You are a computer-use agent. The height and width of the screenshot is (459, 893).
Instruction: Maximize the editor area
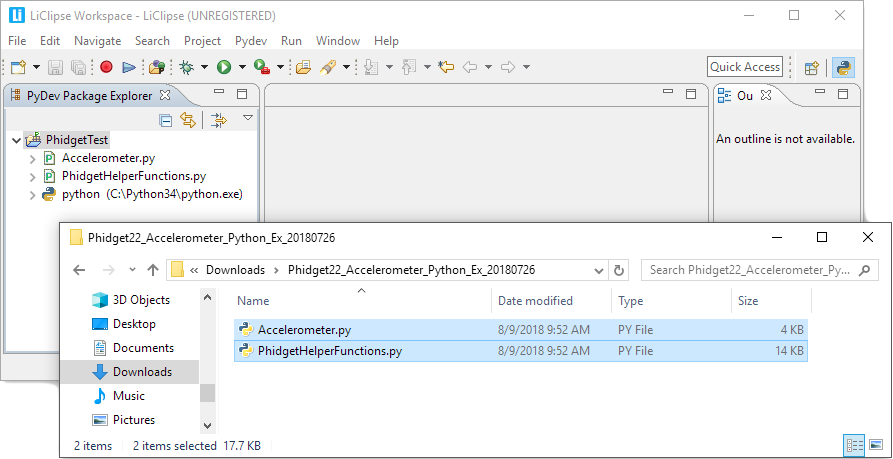click(x=691, y=94)
